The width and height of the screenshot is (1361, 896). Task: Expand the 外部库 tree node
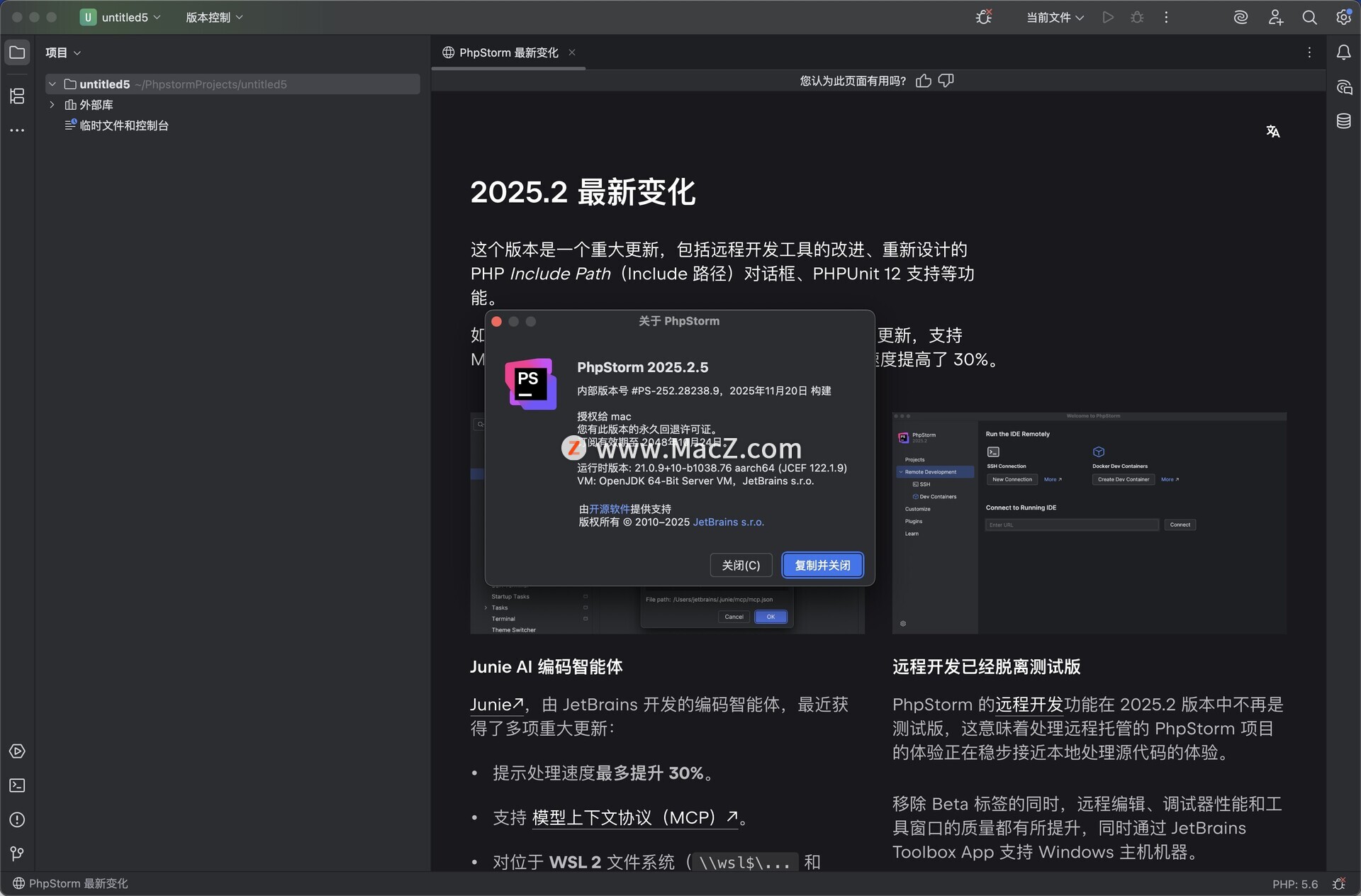(52, 105)
